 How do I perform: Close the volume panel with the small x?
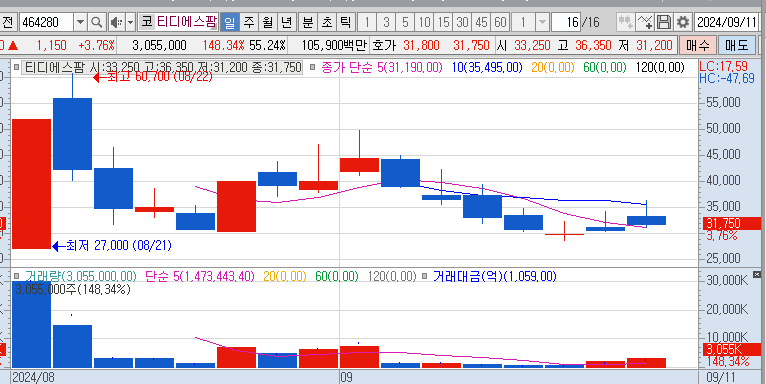click(757, 274)
